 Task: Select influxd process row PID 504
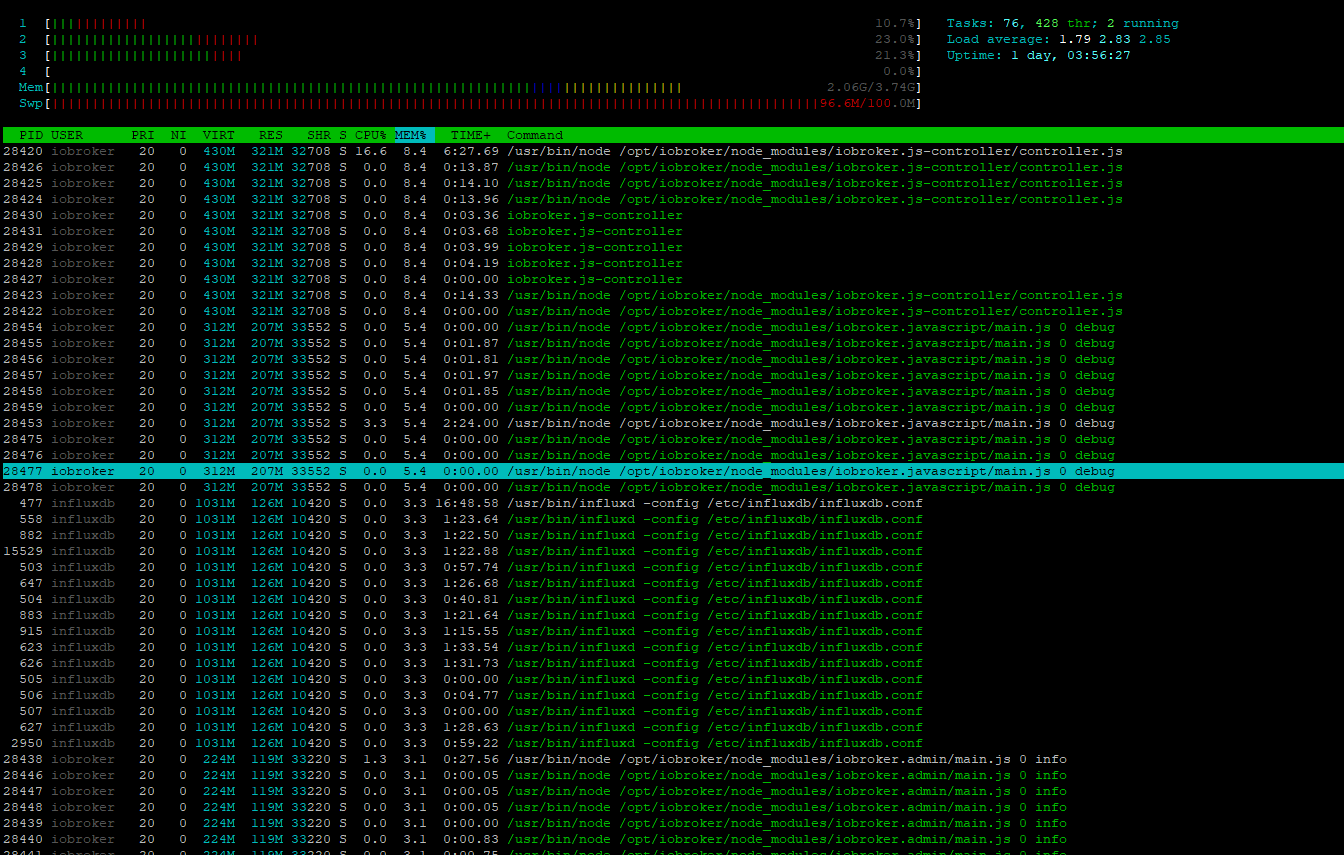point(672,599)
